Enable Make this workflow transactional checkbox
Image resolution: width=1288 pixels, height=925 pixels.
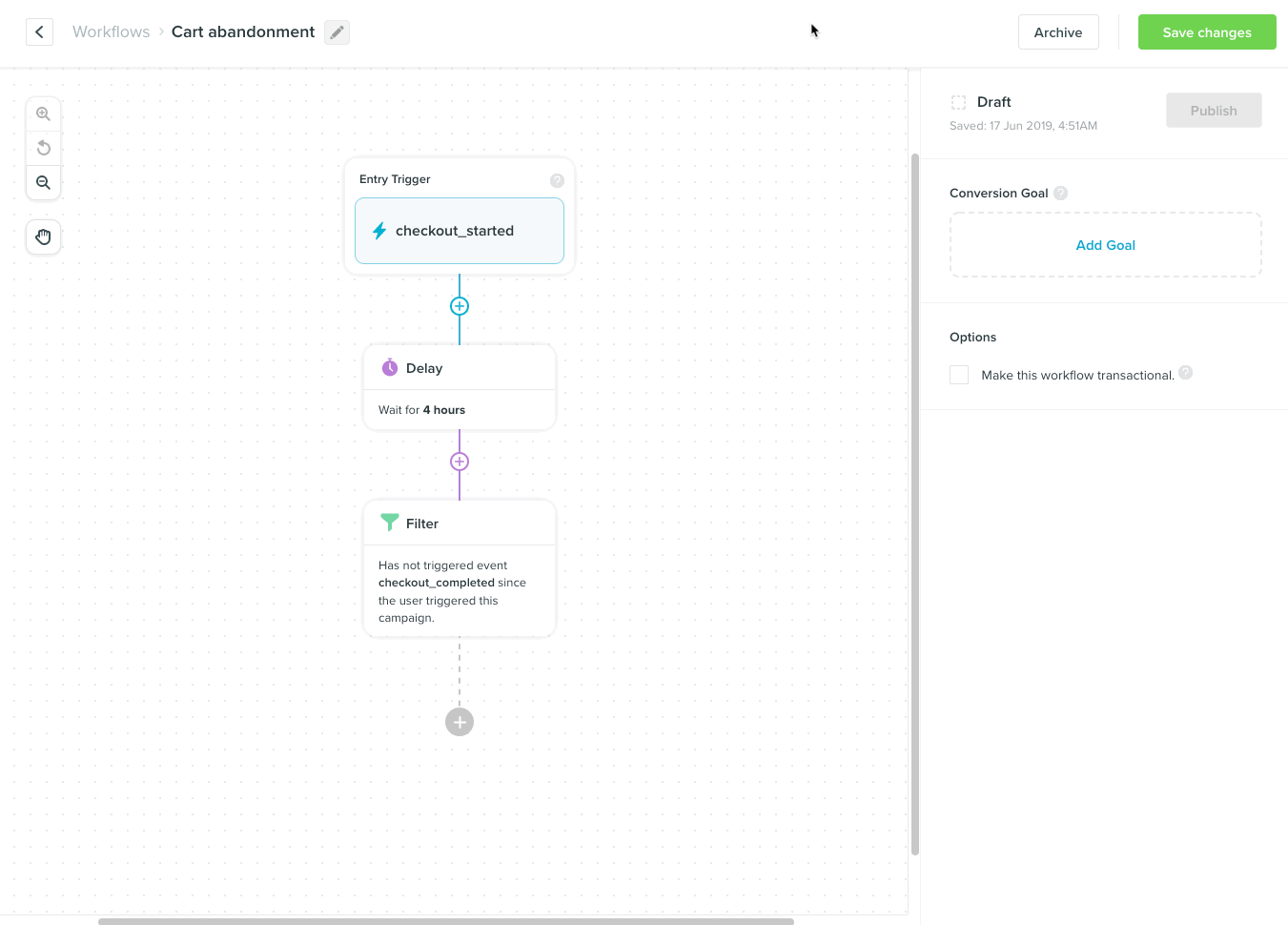click(x=959, y=375)
